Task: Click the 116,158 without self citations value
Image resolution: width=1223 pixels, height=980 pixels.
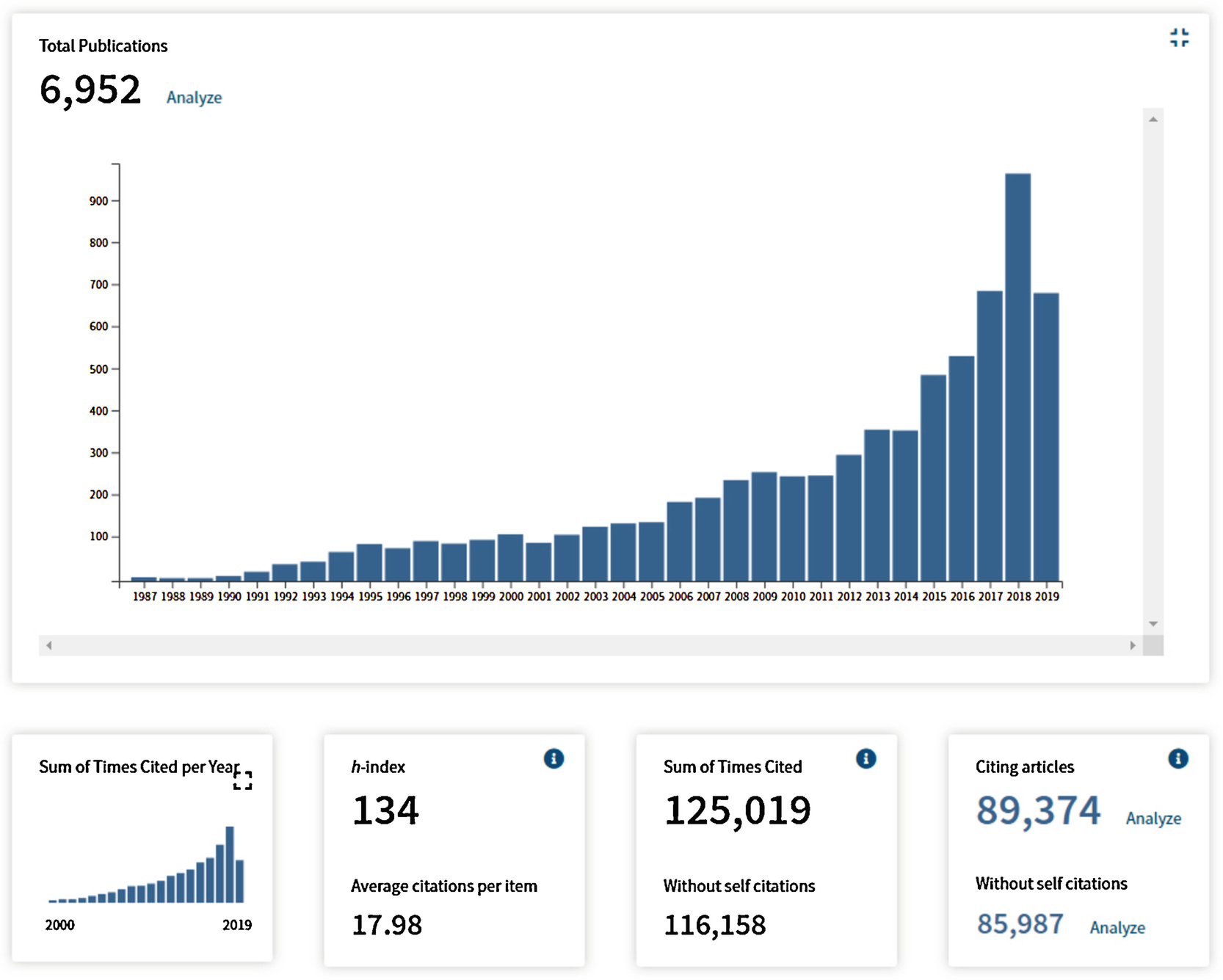Action: (x=715, y=926)
